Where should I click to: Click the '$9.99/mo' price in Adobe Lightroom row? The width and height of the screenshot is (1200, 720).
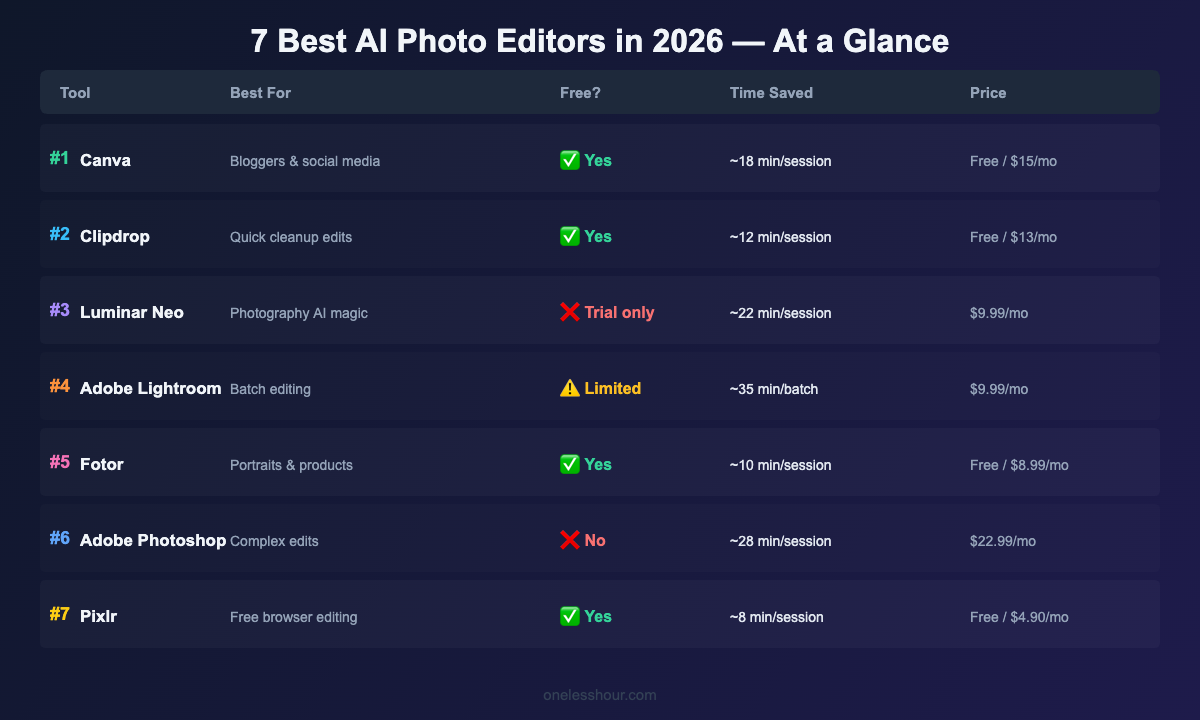click(x=999, y=389)
